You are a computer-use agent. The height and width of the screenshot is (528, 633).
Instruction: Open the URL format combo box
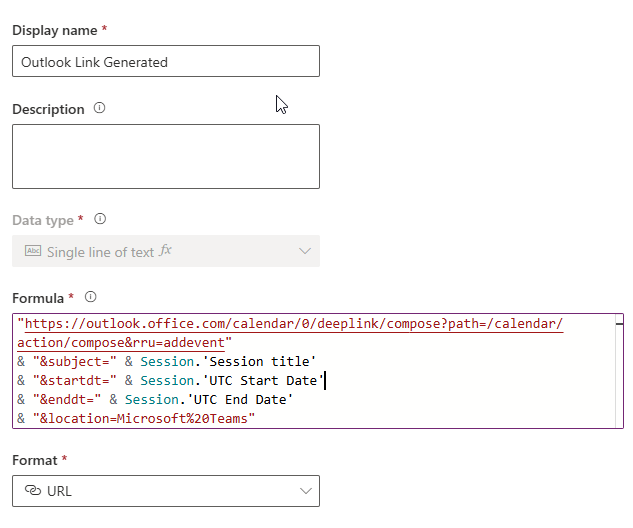pyautogui.click(x=166, y=491)
